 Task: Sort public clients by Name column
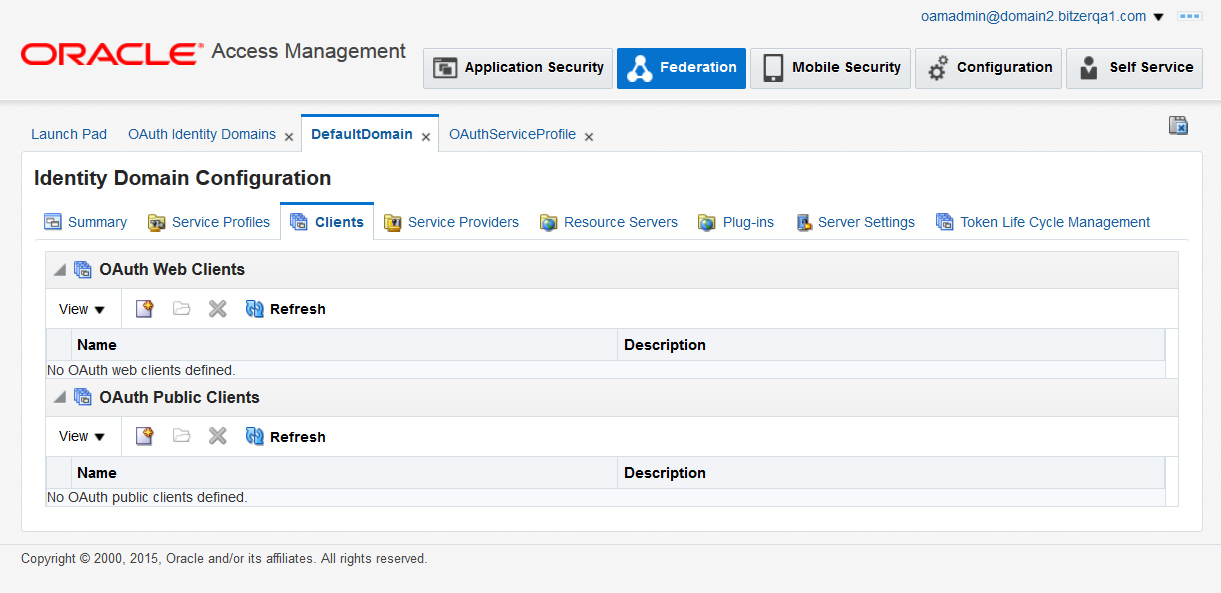pyautogui.click(x=345, y=473)
